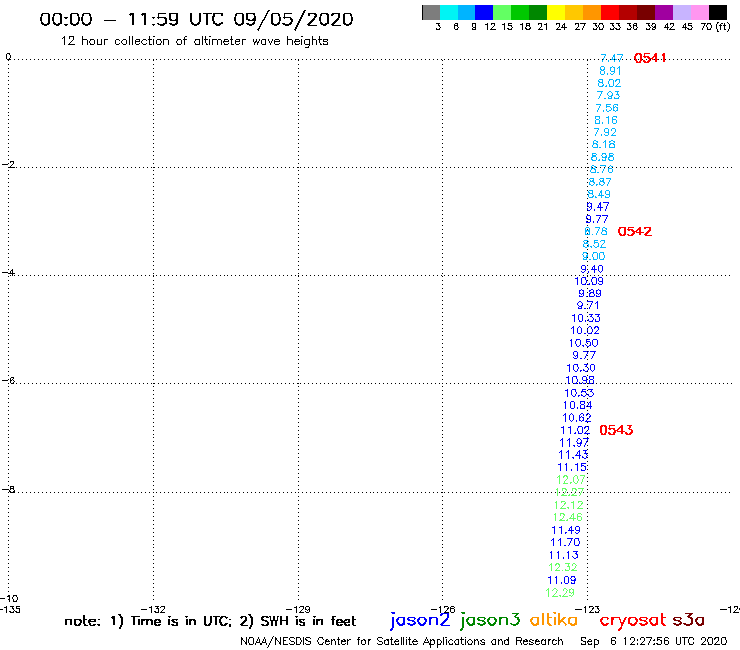This screenshot has height=650, width=740.
Task: Click the -132 longitude axis label
Action: 153,609
